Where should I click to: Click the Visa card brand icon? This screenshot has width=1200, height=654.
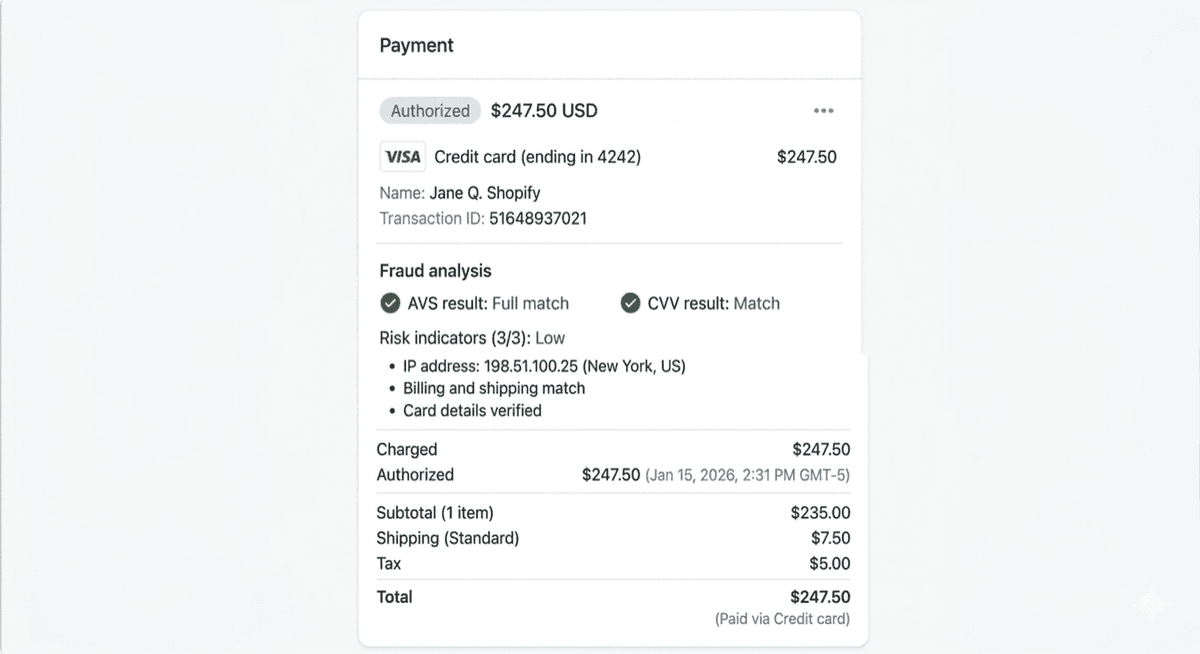[x=401, y=156]
